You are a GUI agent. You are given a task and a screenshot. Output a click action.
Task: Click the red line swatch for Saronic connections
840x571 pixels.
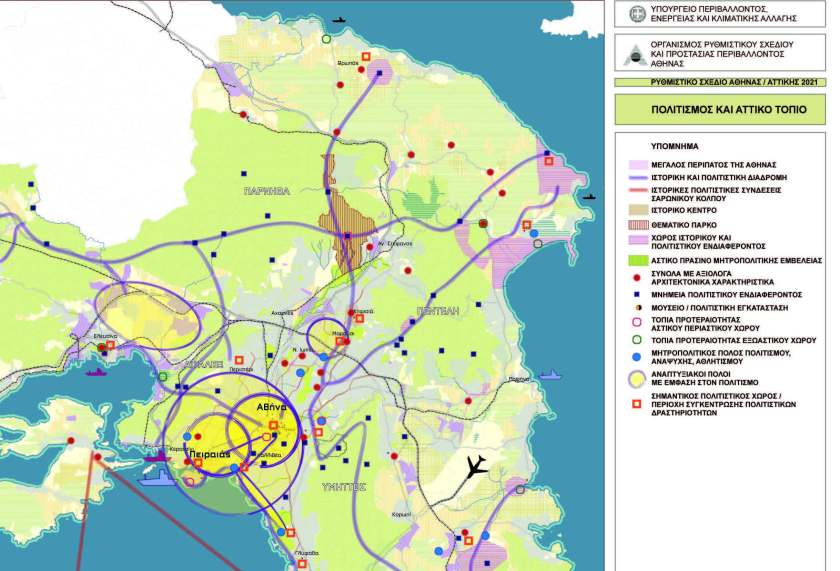638,190
